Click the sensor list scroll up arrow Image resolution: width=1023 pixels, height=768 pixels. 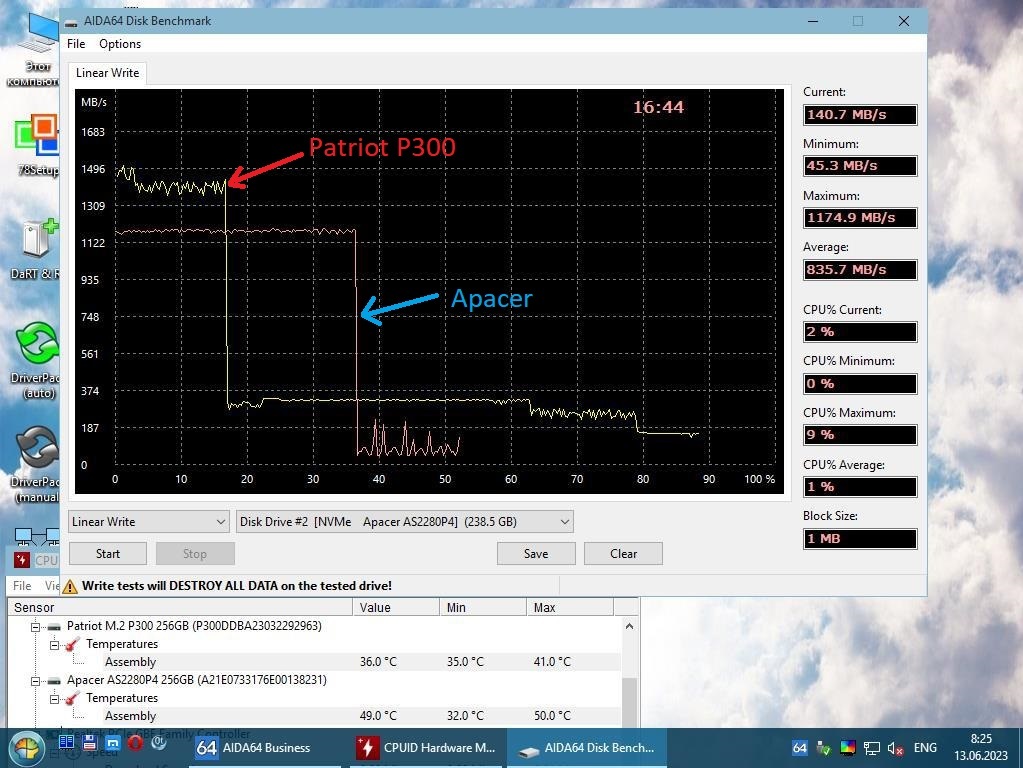click(629, 626)
